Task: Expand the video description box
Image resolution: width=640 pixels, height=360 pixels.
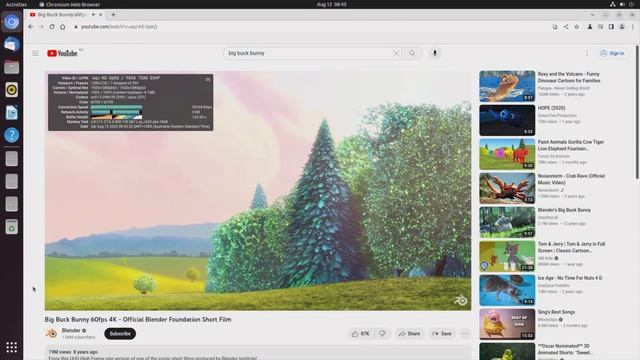Action: click(x=258, y=353)
